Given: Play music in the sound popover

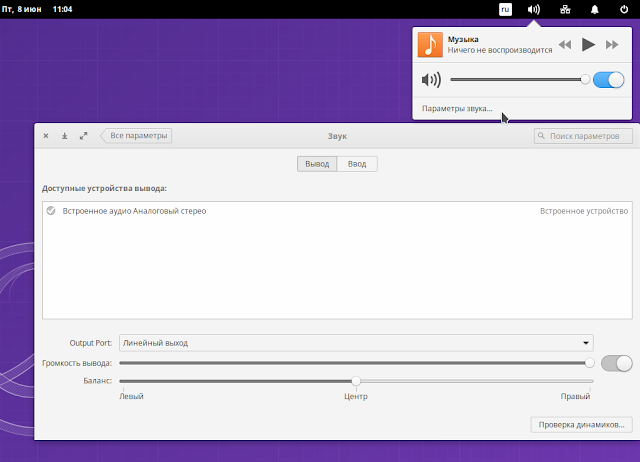Looking at the screenshot, I should tap(588, 44).
